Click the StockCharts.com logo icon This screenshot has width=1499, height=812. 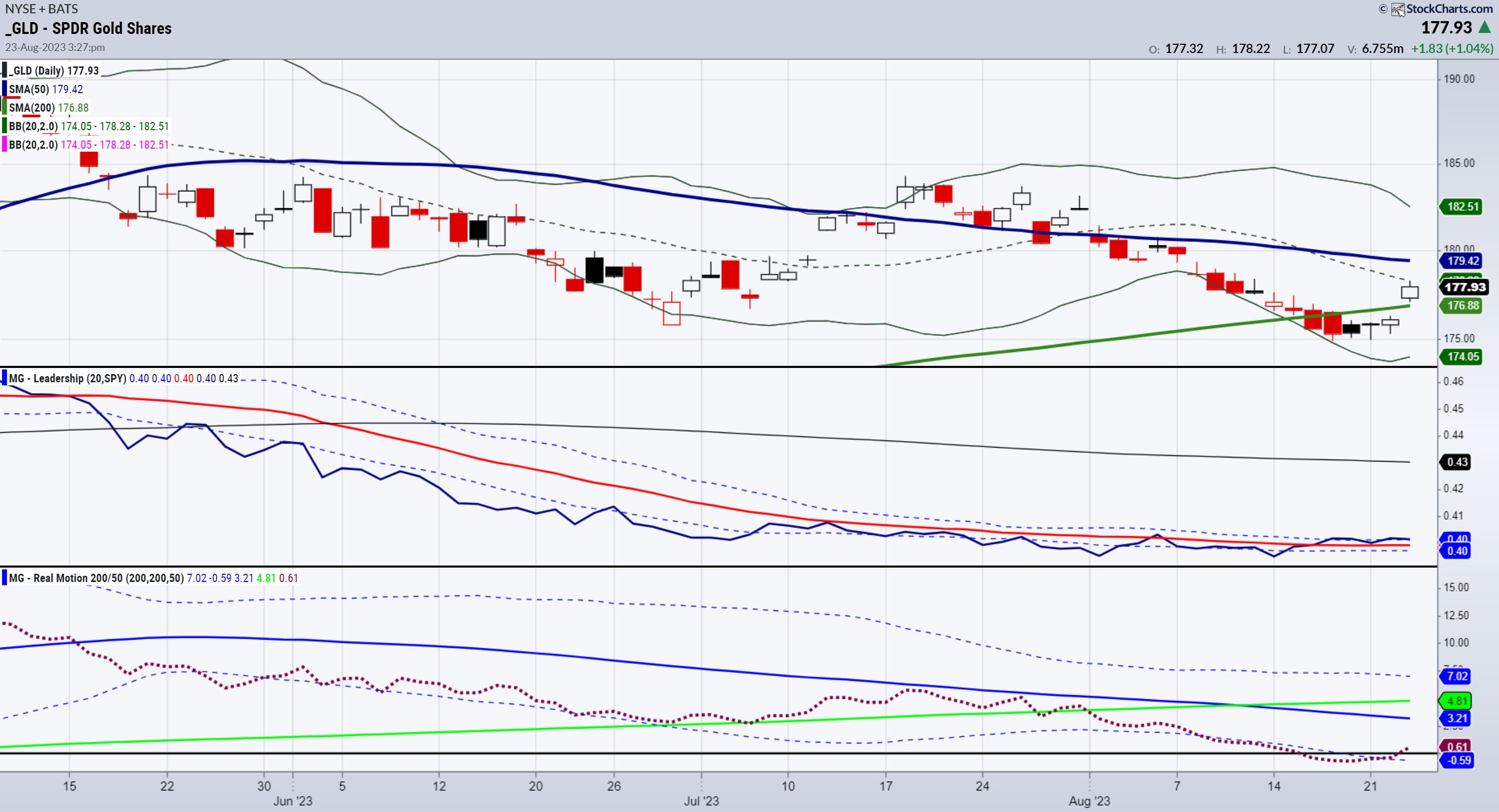[x=1398, y=9]
